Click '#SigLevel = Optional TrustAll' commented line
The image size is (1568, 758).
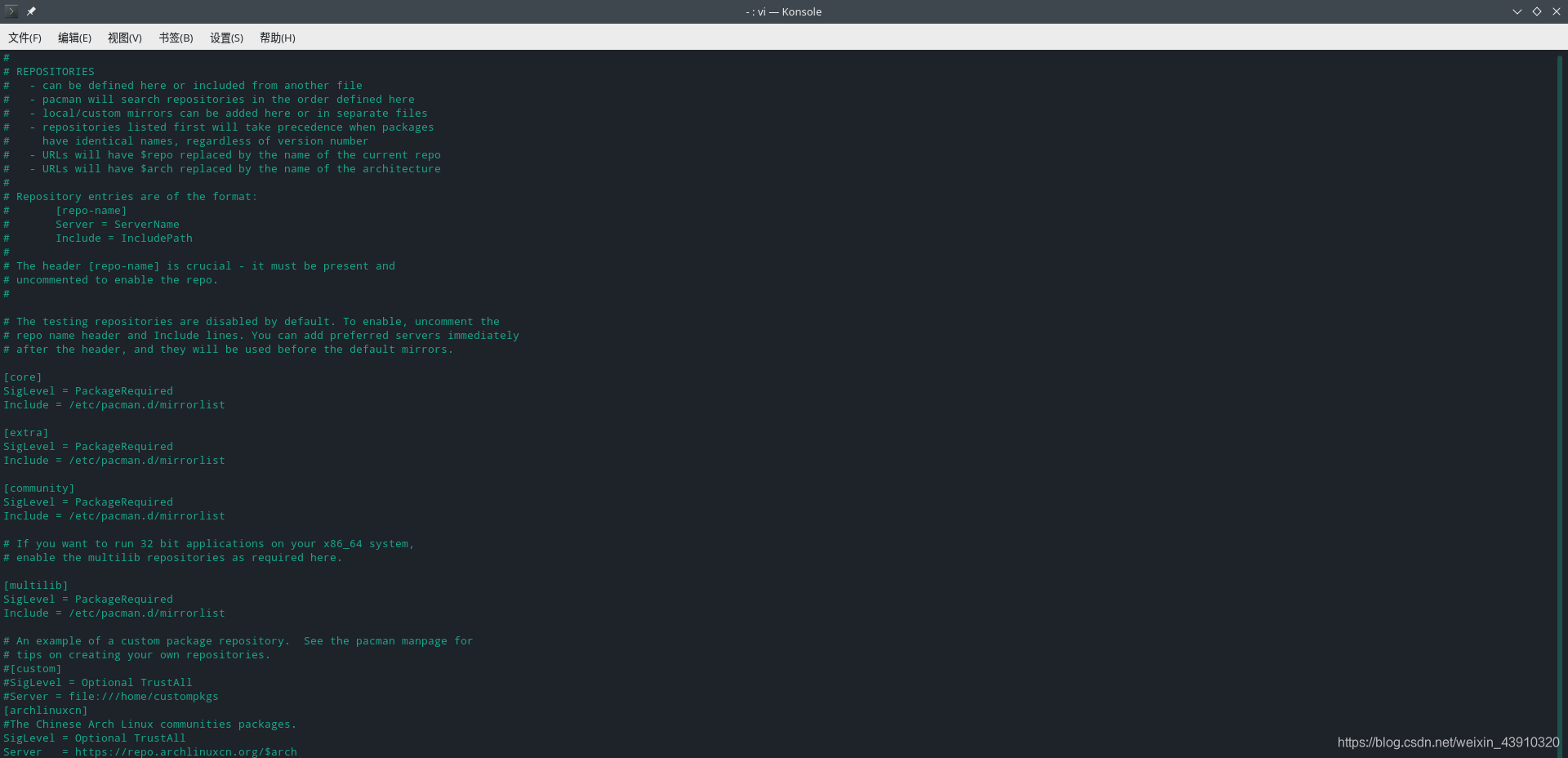(x=98, y=683)
